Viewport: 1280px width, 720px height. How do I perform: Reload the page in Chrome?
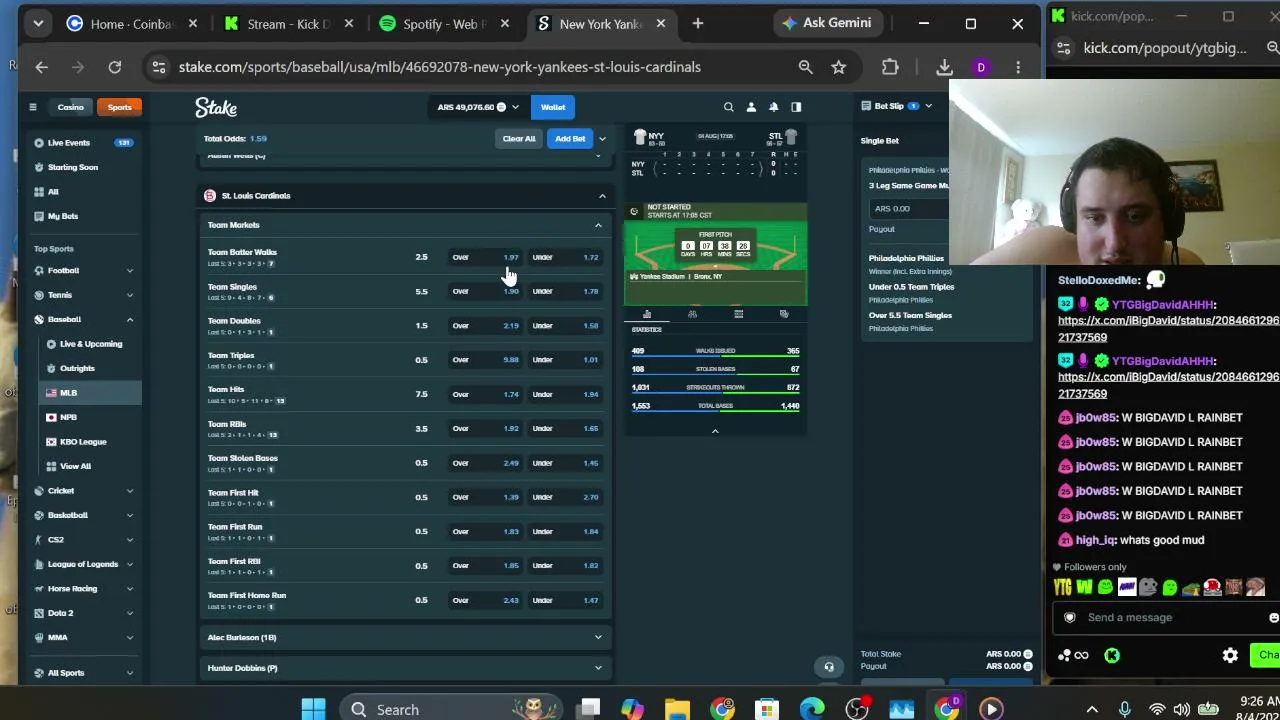[x=115, y=67]
